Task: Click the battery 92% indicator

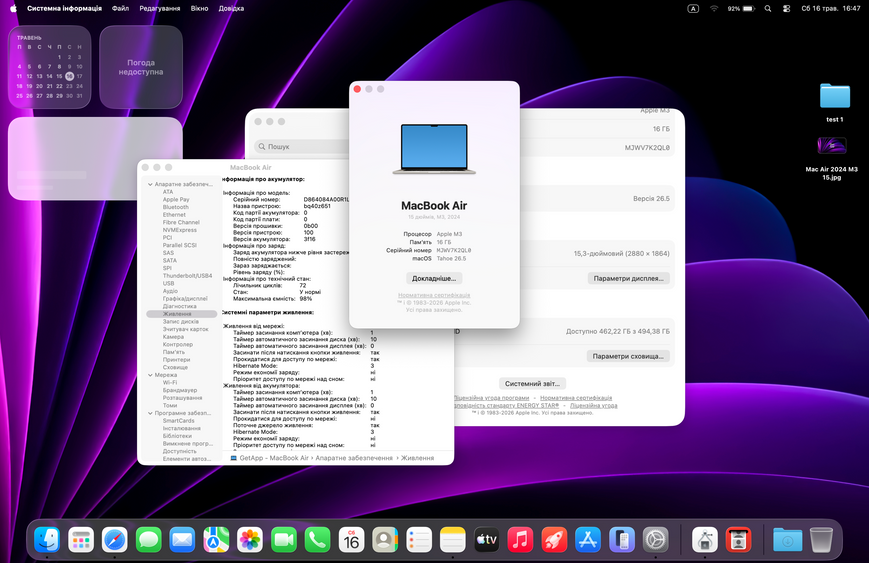Action: click(x=742, y=8)
